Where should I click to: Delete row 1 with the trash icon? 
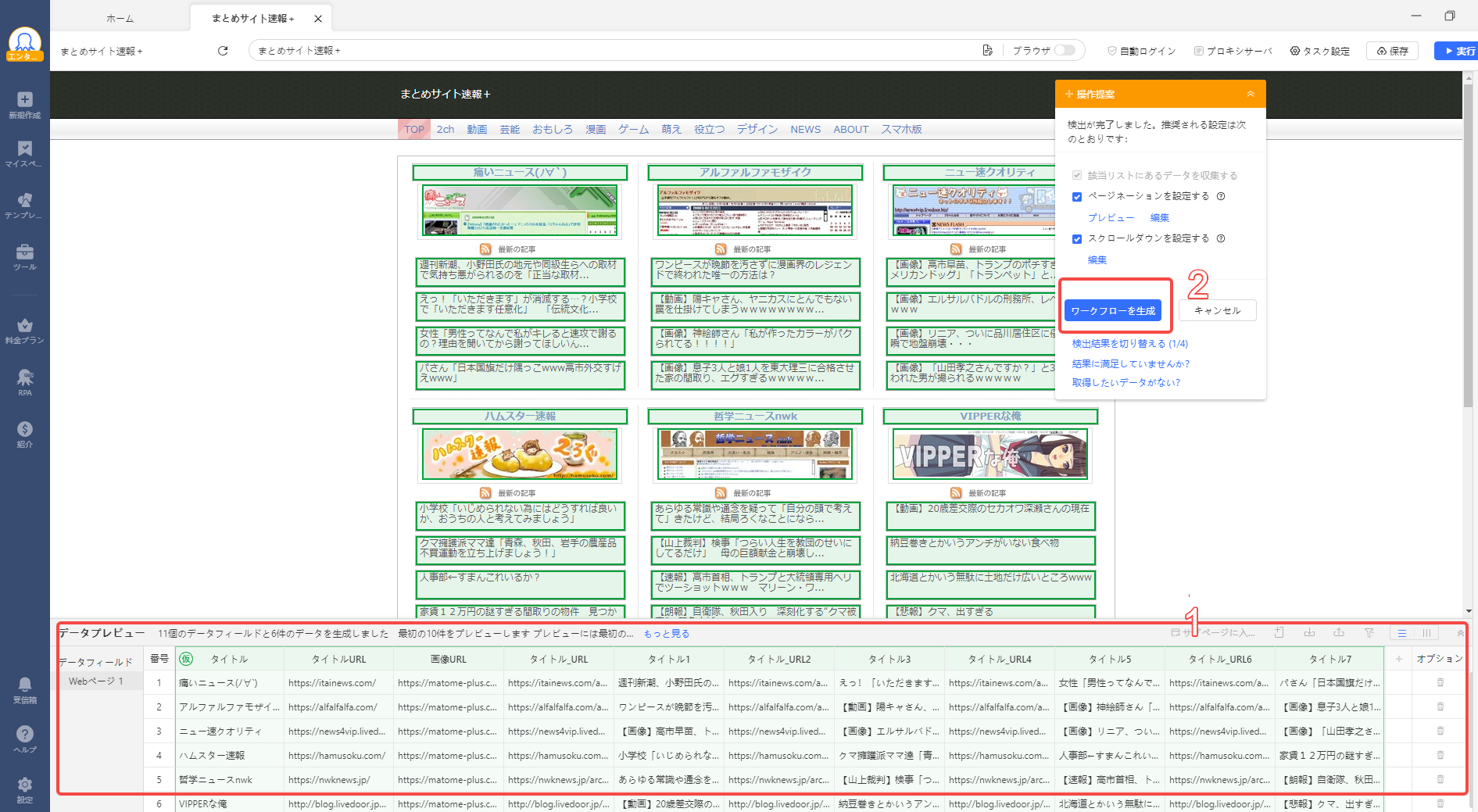(x=1440, y=683)
